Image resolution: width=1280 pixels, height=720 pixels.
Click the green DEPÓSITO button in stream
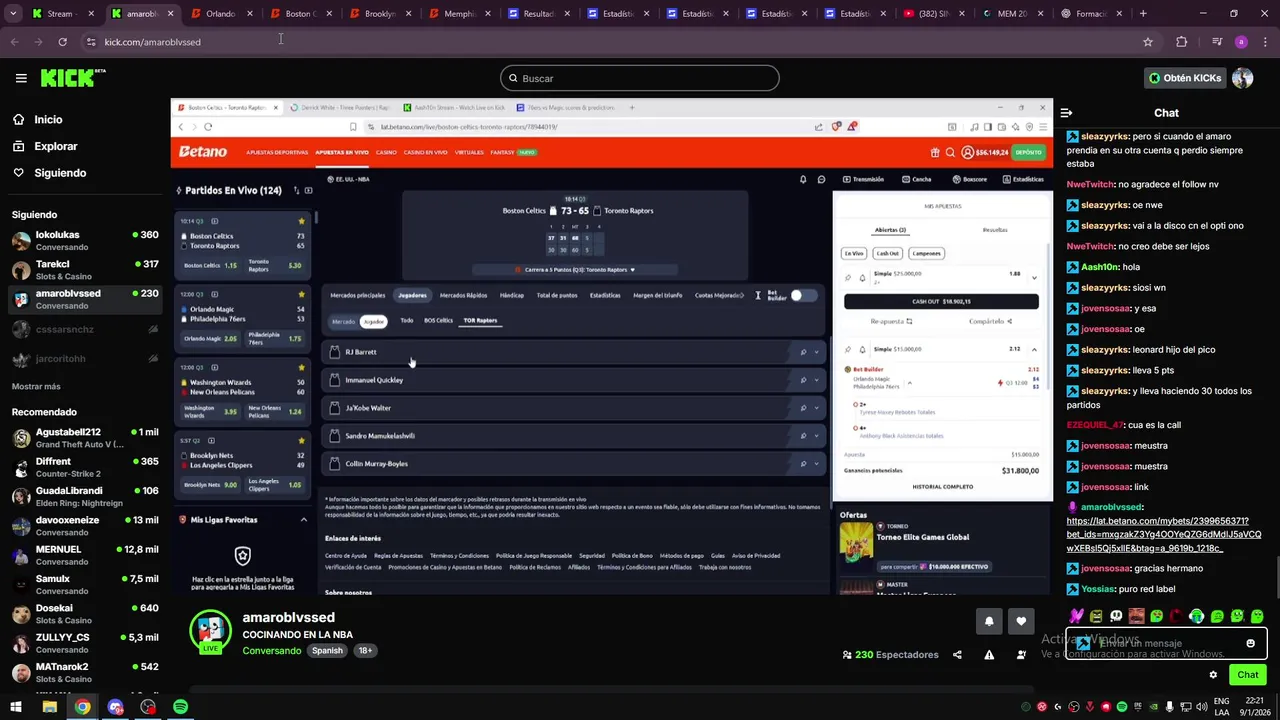[x=1027, y=152]
